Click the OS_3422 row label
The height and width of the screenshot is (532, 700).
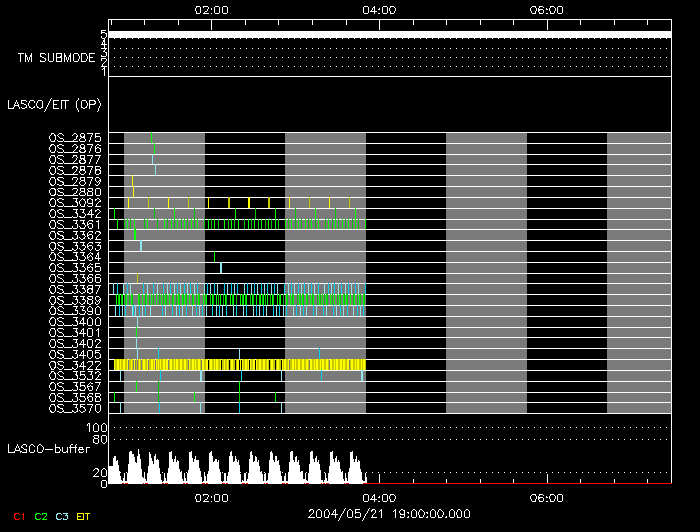(75, 365)
